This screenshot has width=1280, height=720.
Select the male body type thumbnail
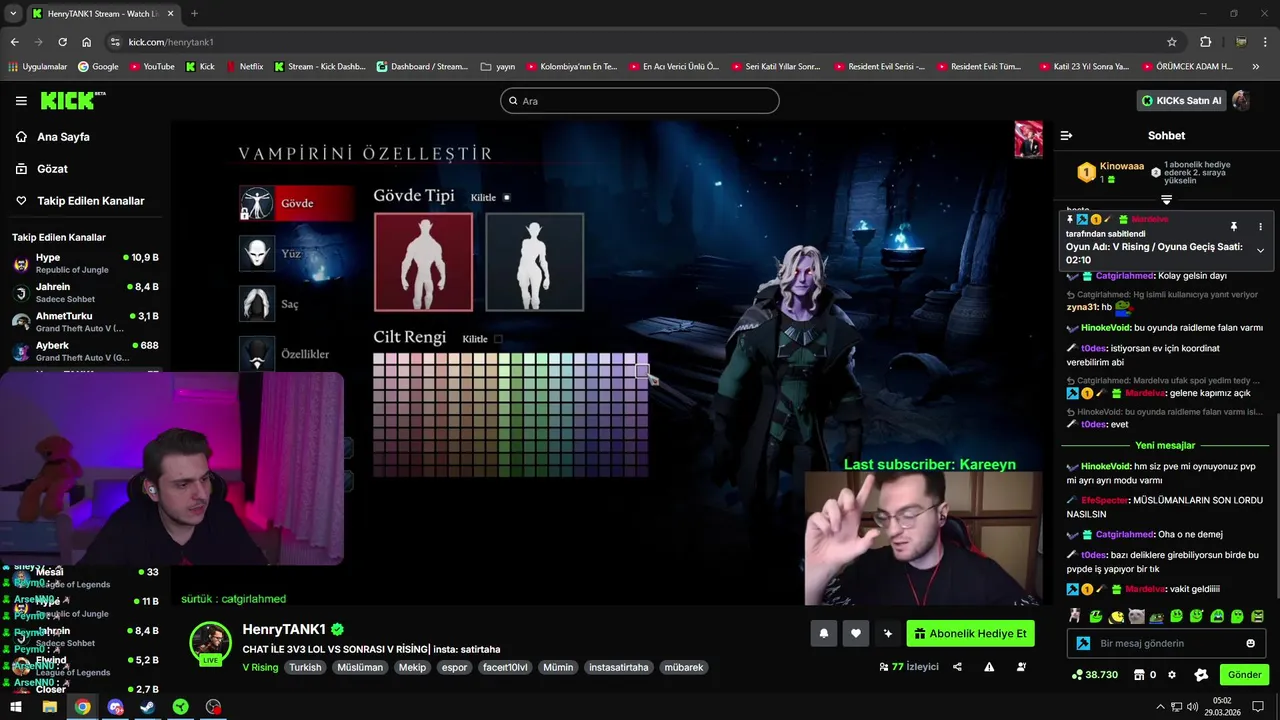tap(423, 262)
